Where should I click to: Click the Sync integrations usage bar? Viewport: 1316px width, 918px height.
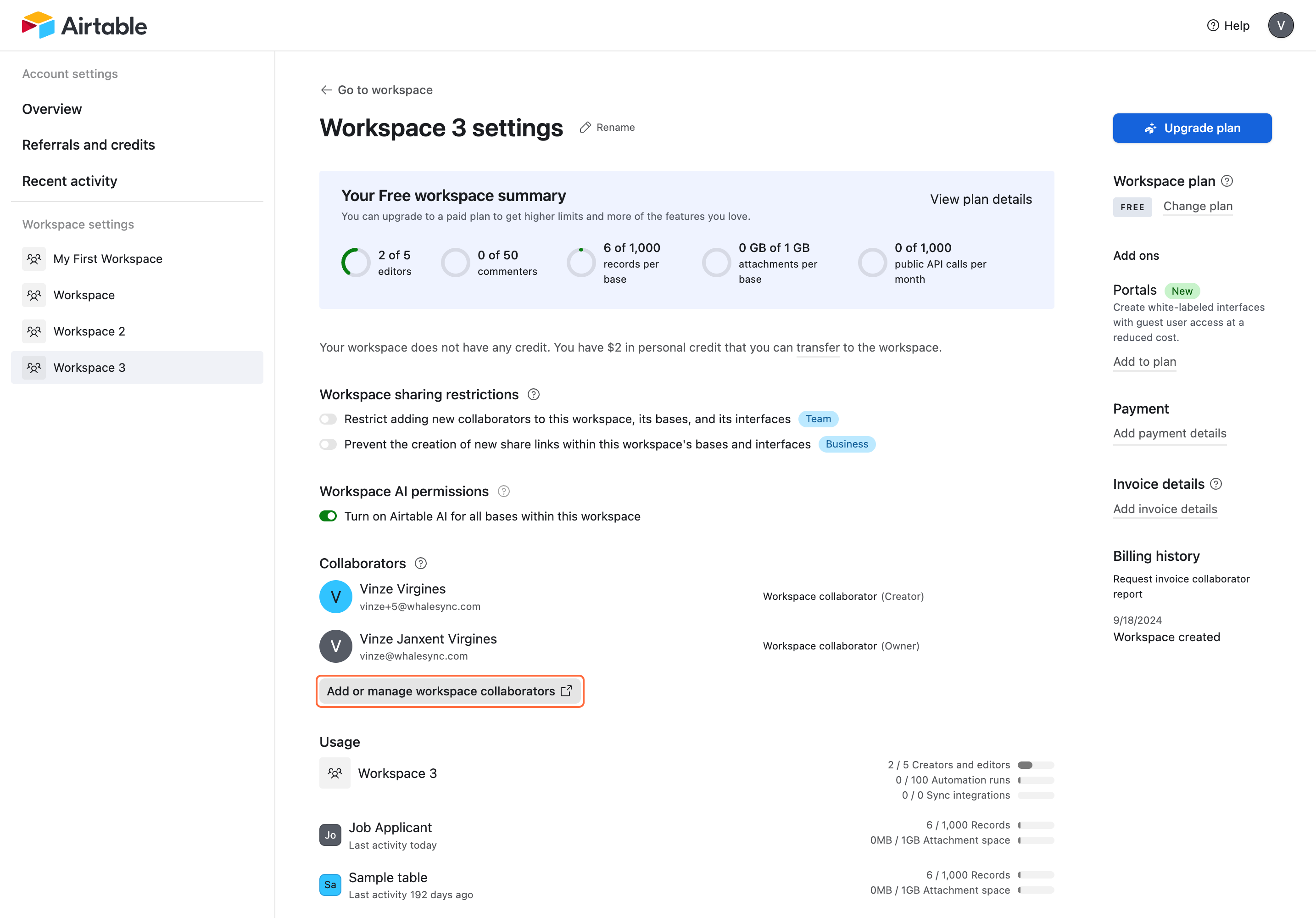tap(1036, 795)
